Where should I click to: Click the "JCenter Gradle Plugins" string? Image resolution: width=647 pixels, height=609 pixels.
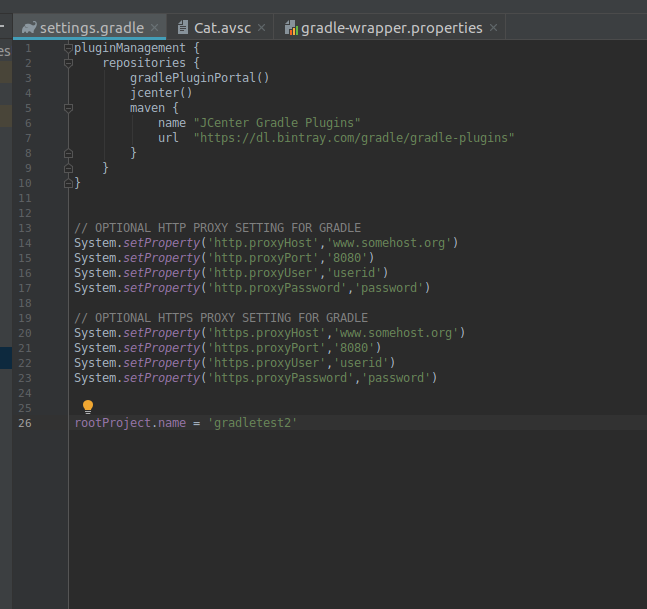click(277, 123)
